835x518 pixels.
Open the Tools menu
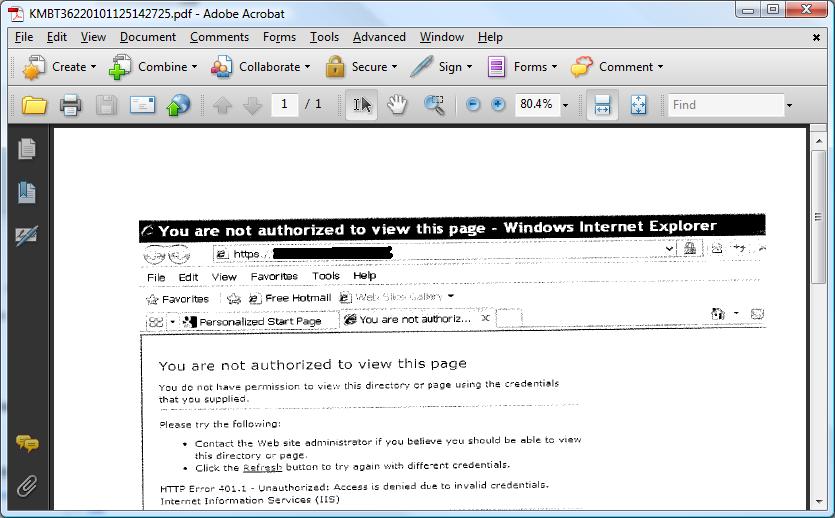(x=324, y=37)
